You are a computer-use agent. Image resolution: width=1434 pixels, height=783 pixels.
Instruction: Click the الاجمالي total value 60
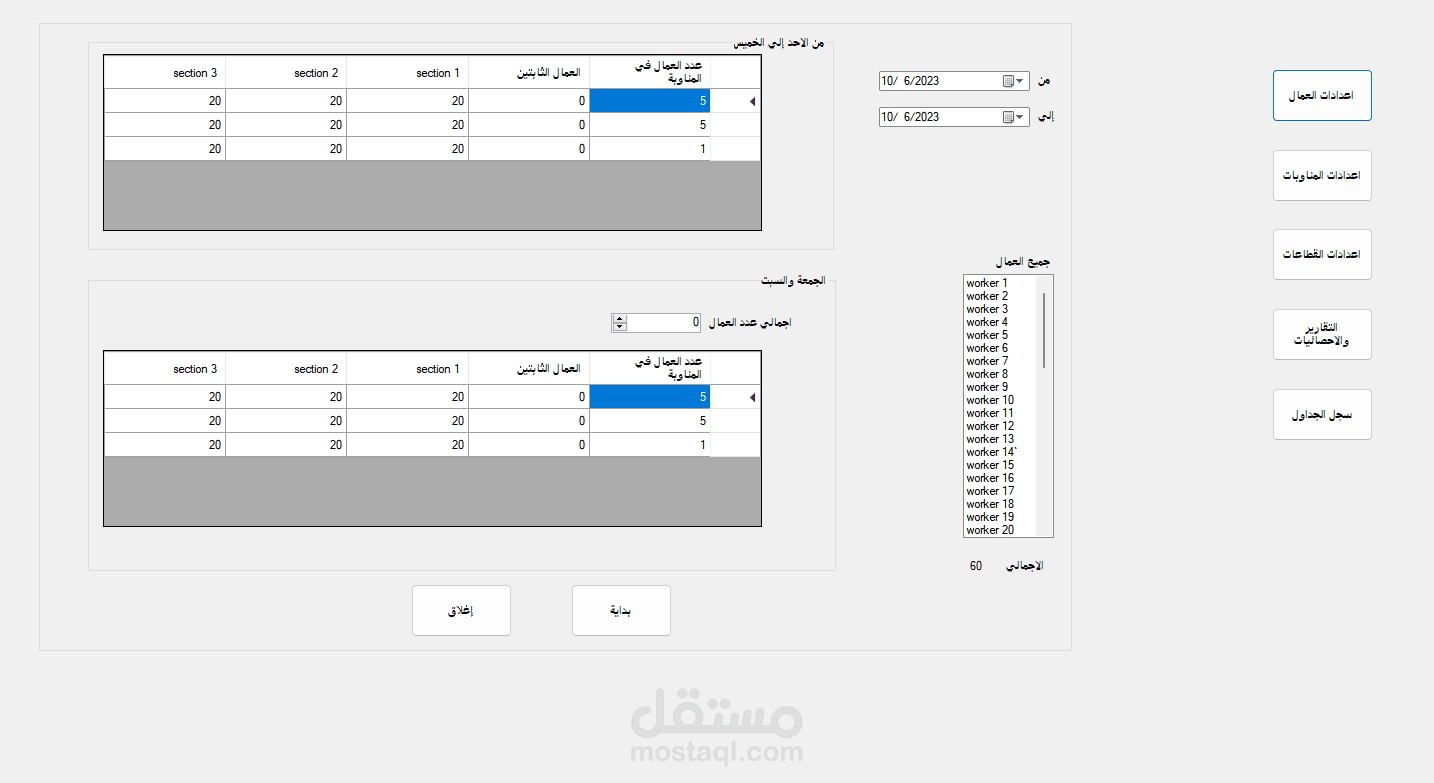(976, 566)
